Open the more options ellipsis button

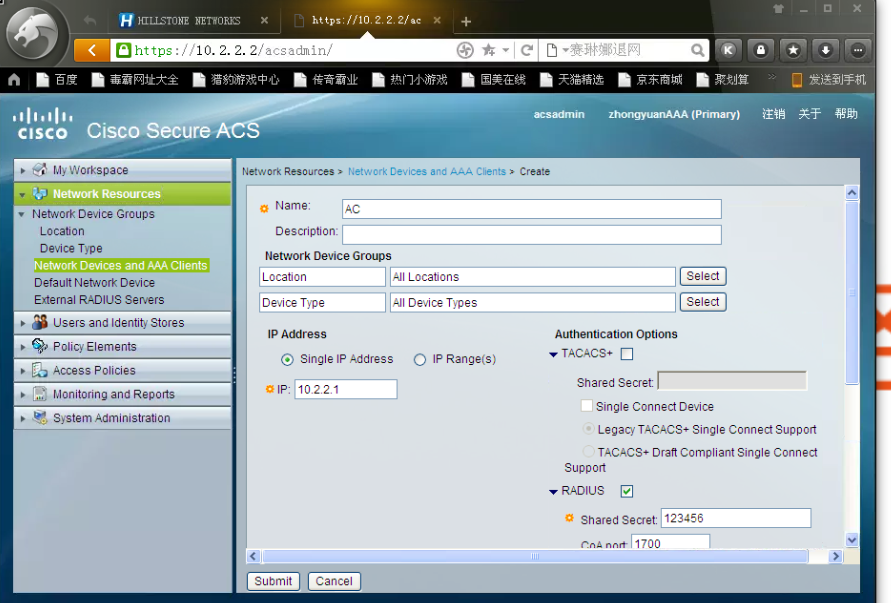pyautogui.click(x=857, y=50)
